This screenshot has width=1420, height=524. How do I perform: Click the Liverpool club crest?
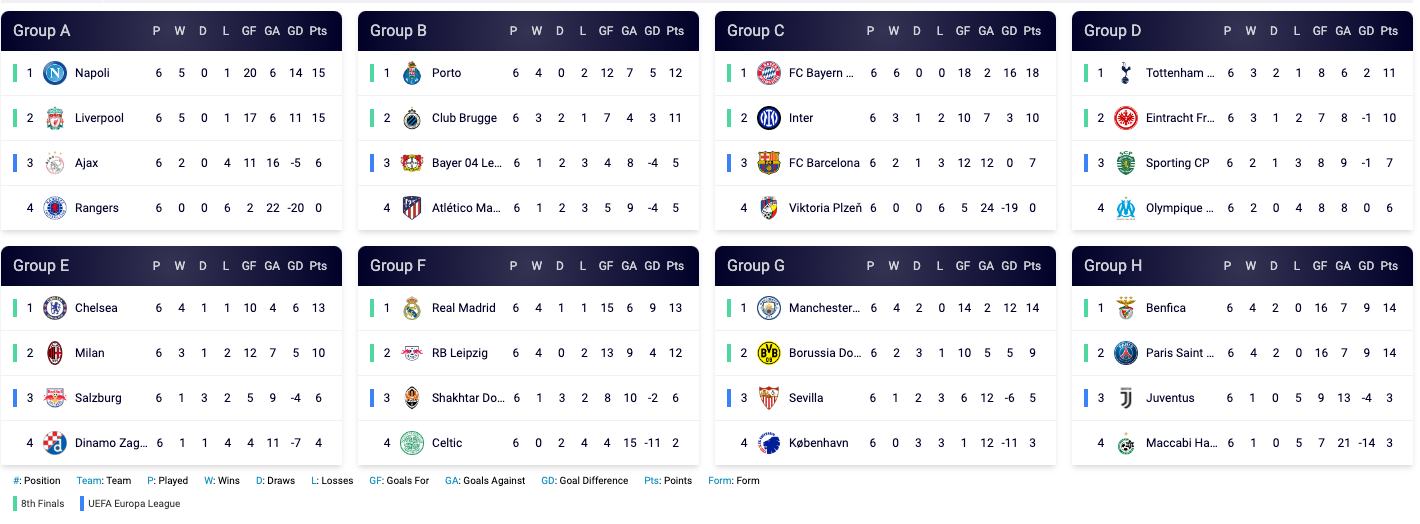coord(55,118)
